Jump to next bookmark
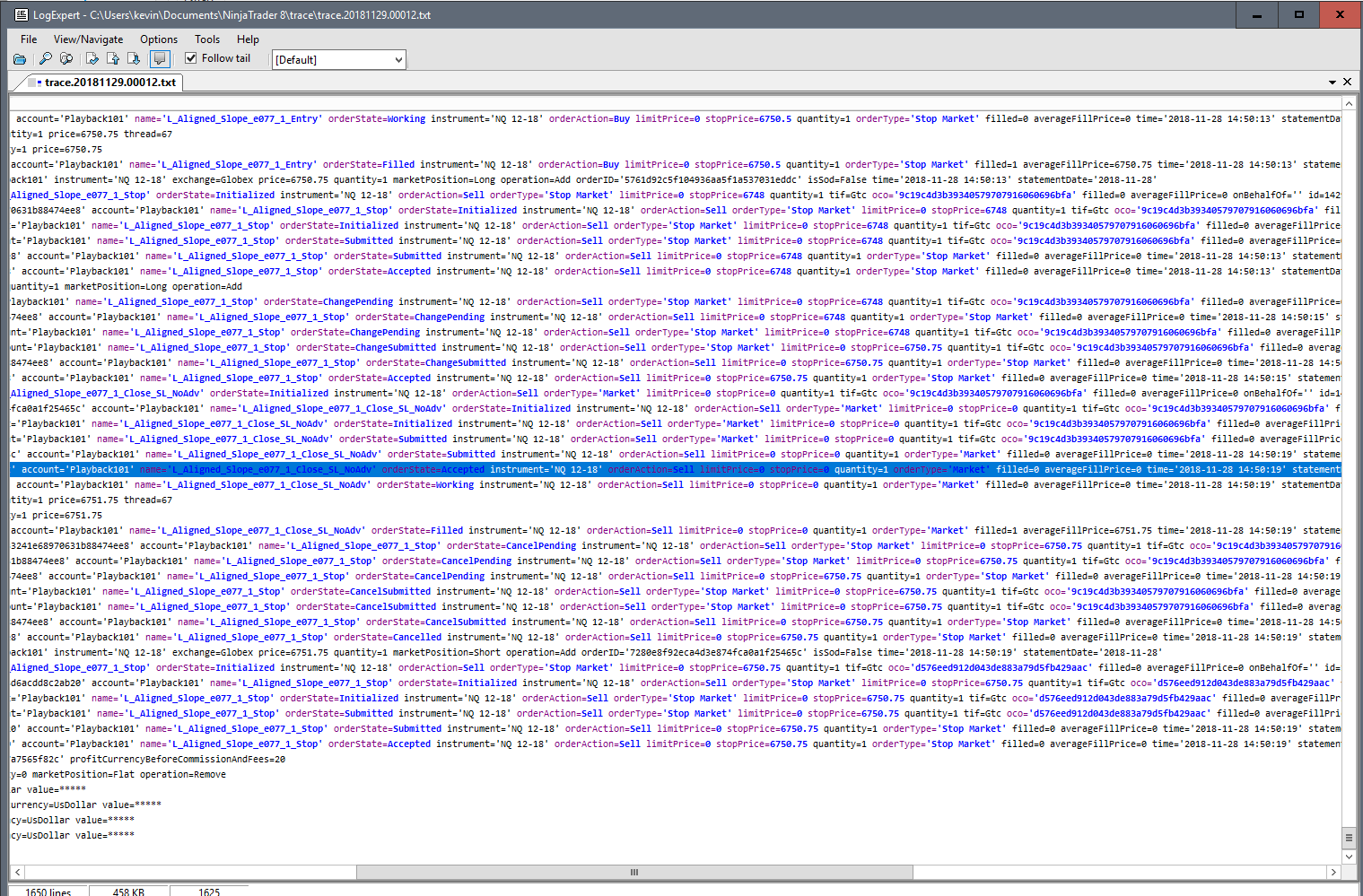This screenshot has height=896, width=1363. tap(134, 59)
